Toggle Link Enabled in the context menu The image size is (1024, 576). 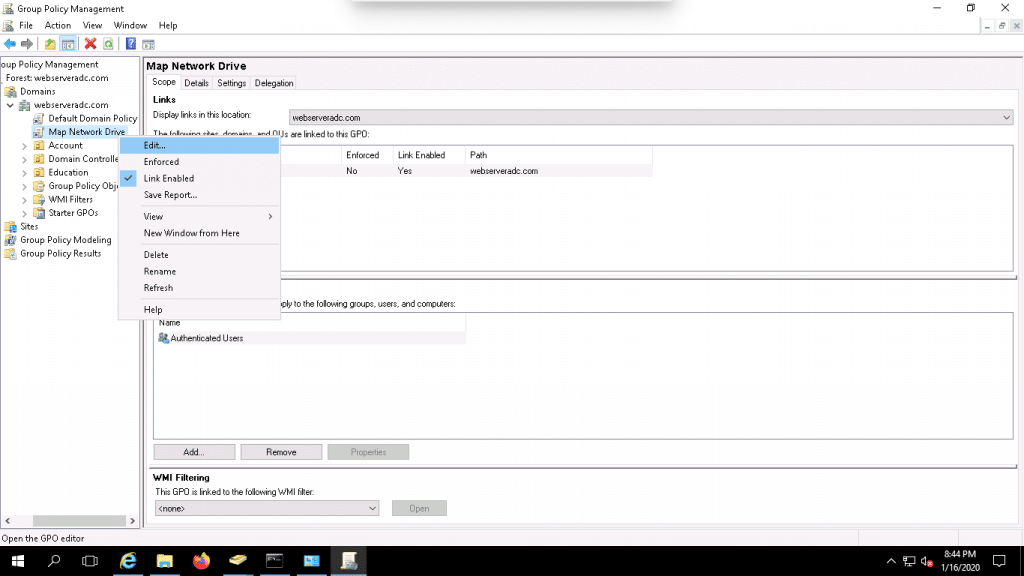pos(169,178)
